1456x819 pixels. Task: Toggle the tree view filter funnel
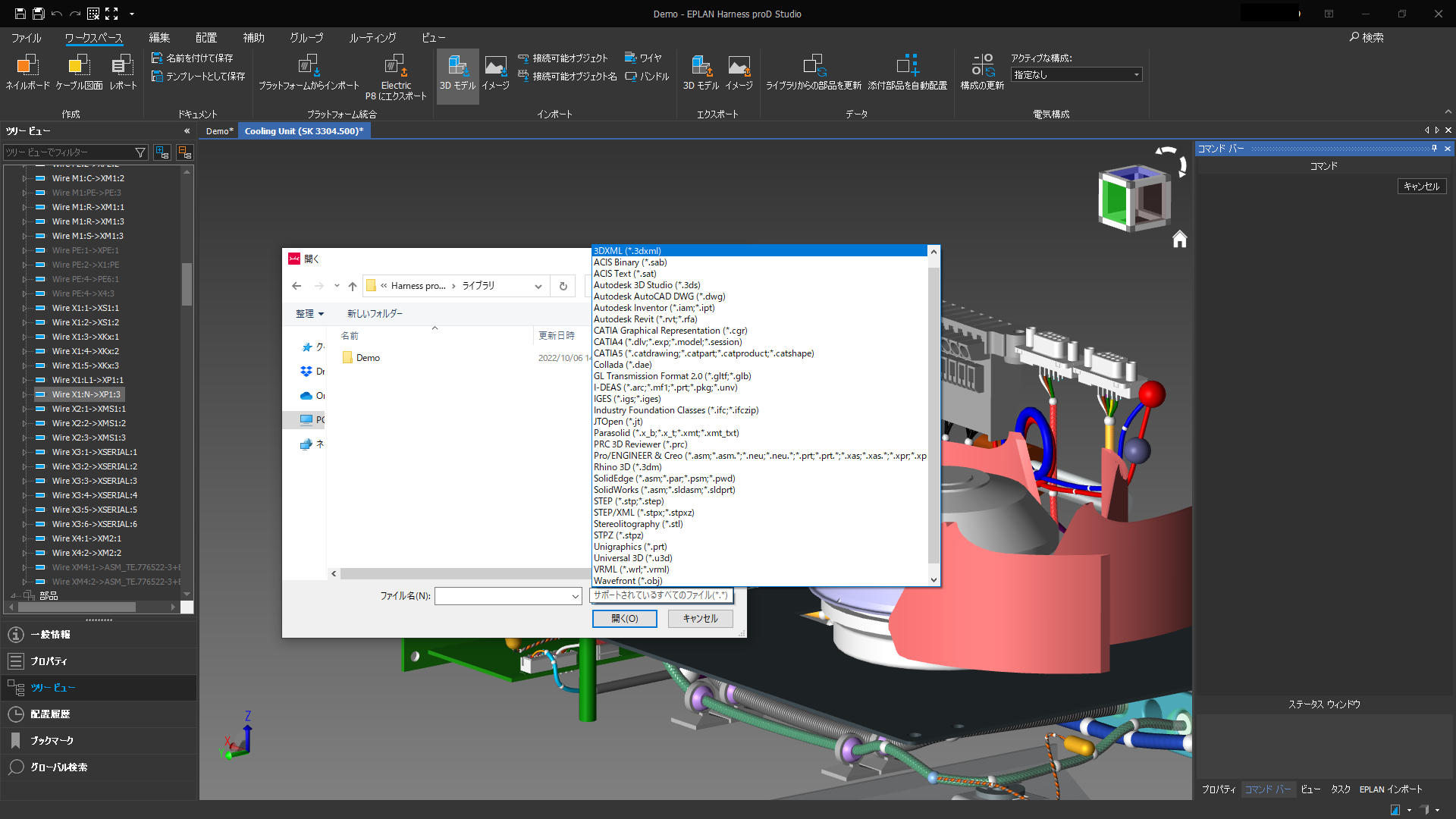140,152
